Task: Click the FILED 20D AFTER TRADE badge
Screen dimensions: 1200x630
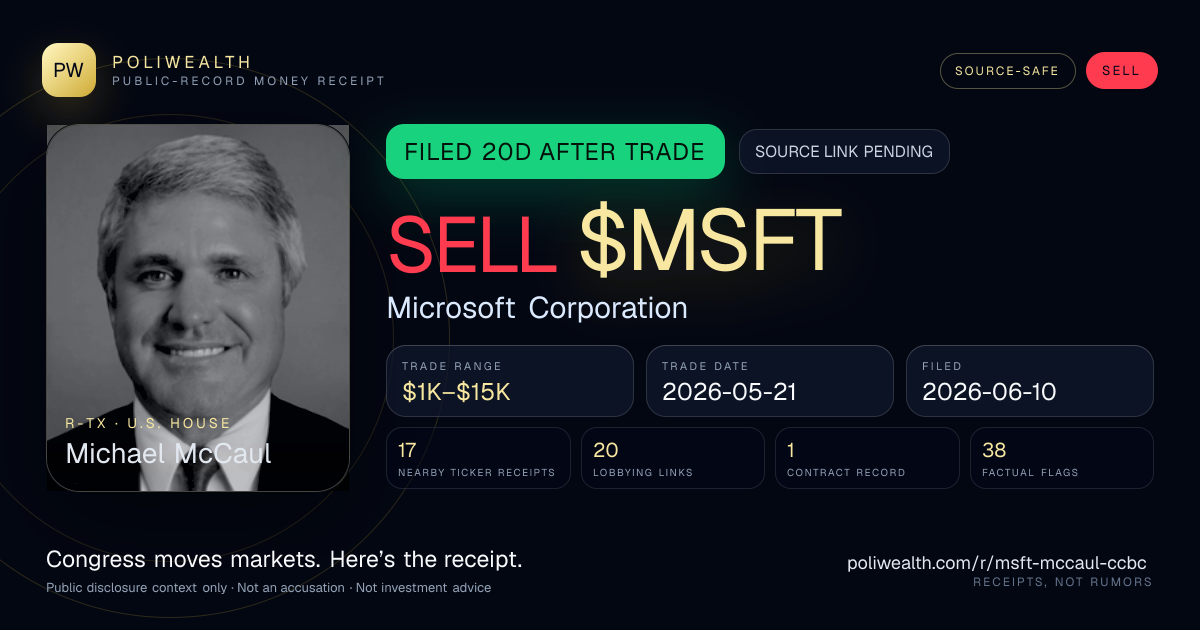Action: pyautogui.click(x=555, y=152)
